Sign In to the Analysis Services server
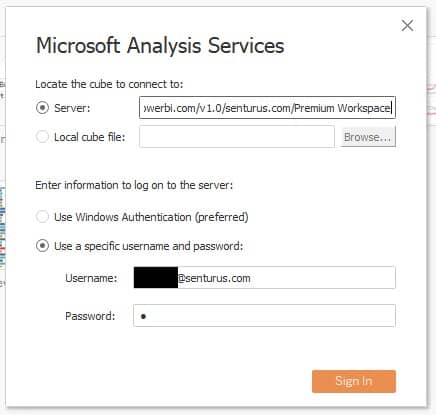Image resolution: width=436 pixels, height=415 pixels. point(354,381)
